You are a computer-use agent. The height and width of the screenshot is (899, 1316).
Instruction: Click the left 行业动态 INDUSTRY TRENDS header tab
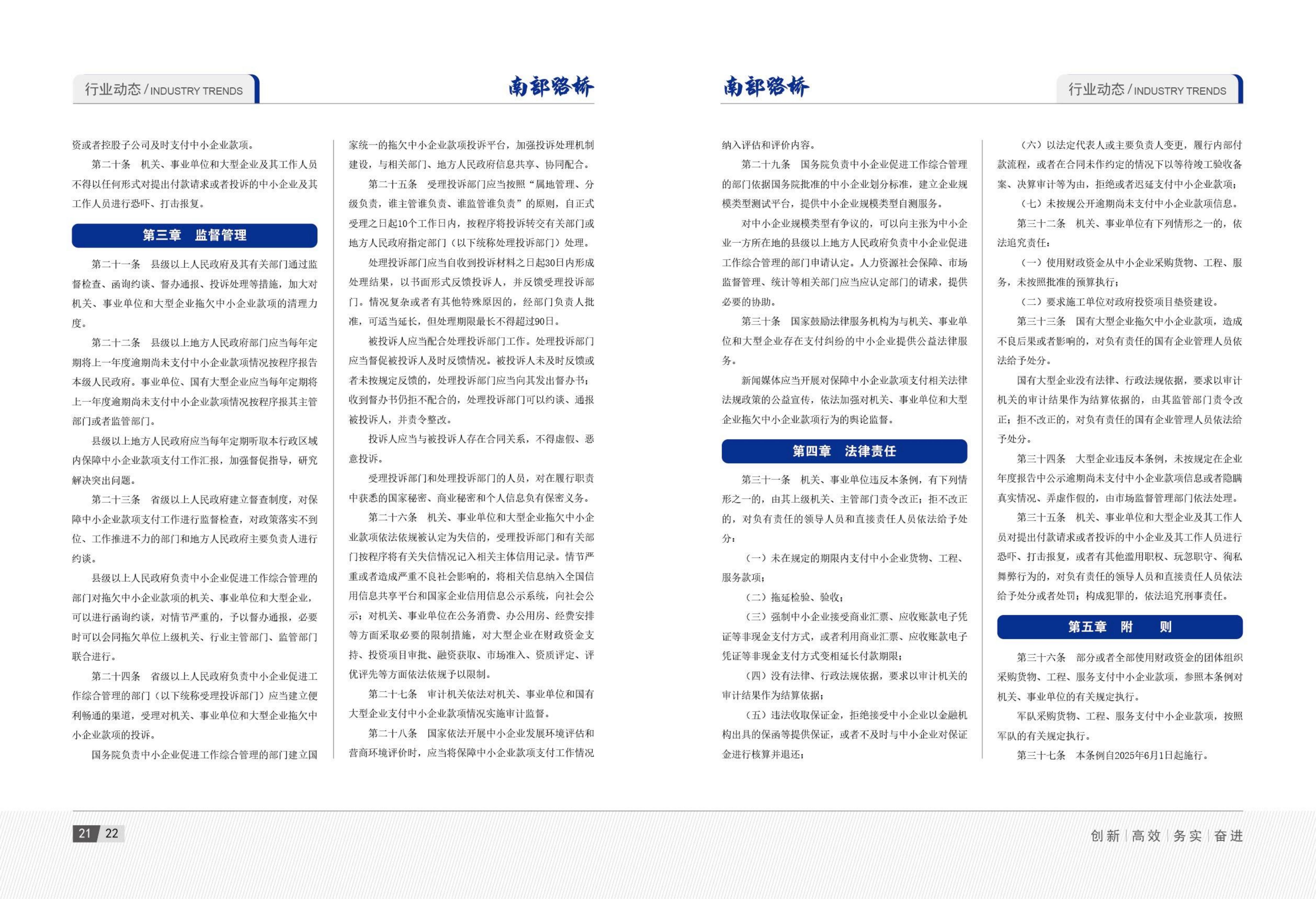165,89
